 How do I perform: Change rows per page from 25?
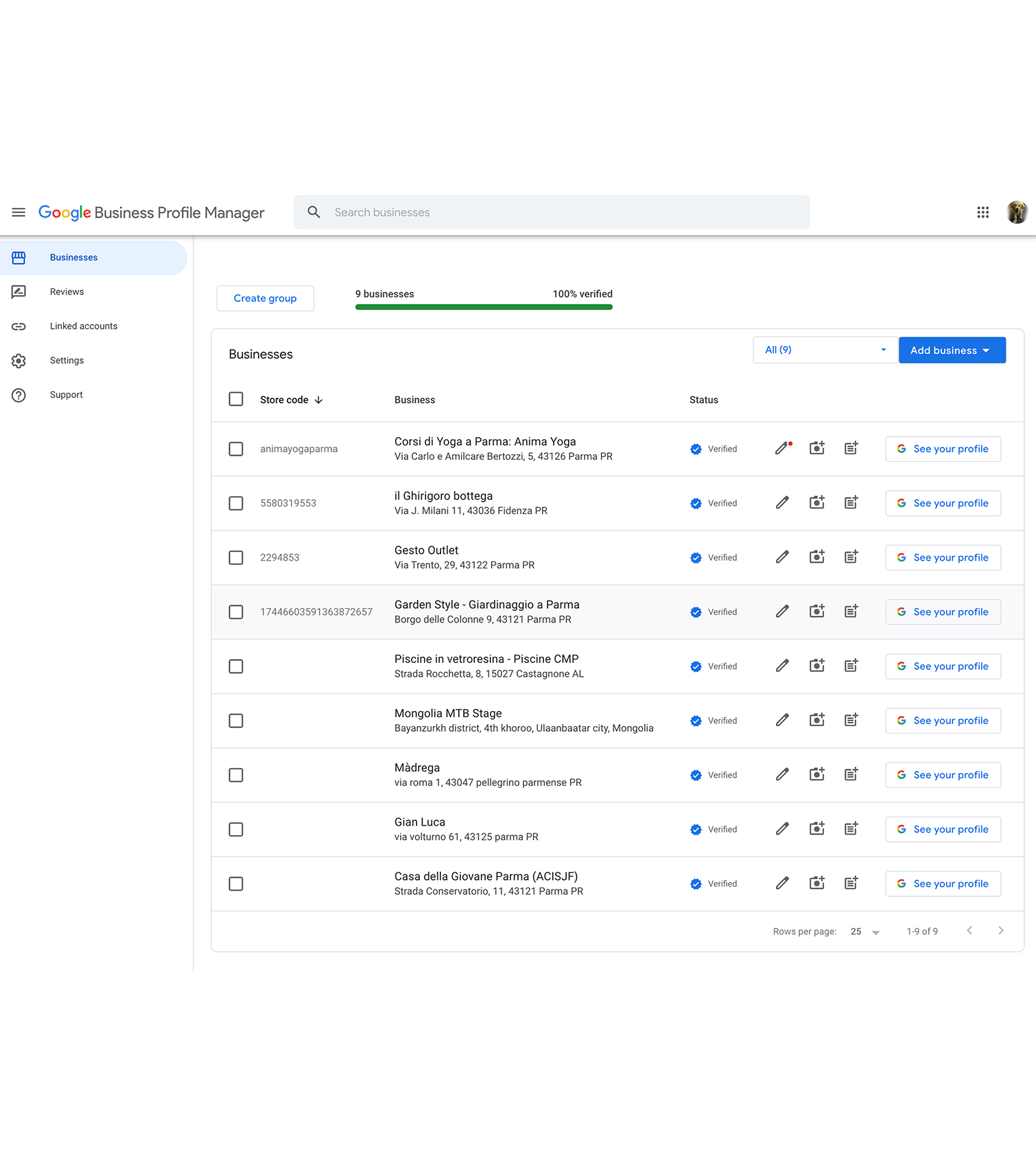(864, 931)
